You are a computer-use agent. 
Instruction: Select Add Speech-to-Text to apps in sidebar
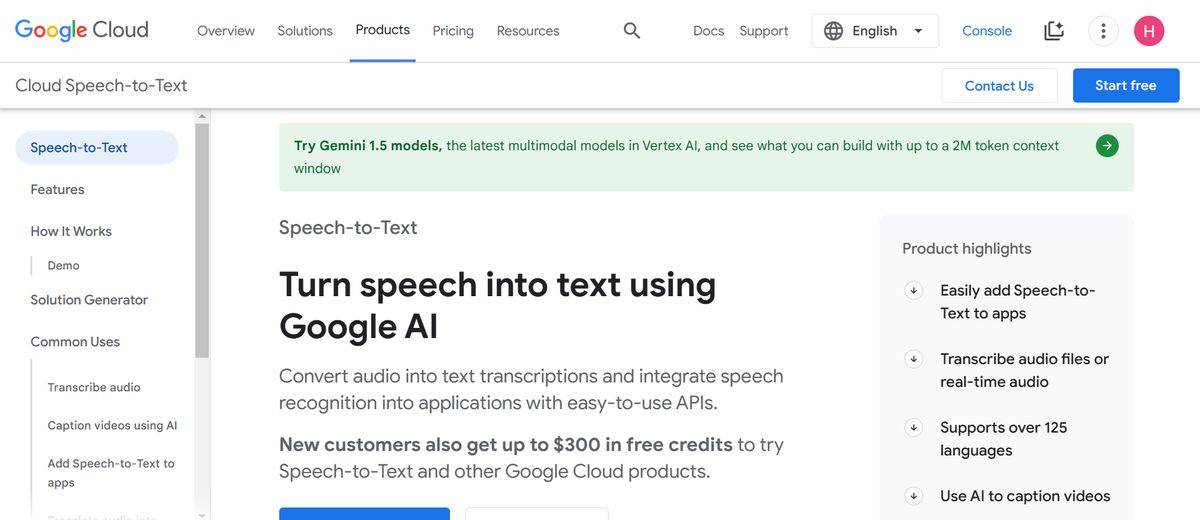coord(111,473)
